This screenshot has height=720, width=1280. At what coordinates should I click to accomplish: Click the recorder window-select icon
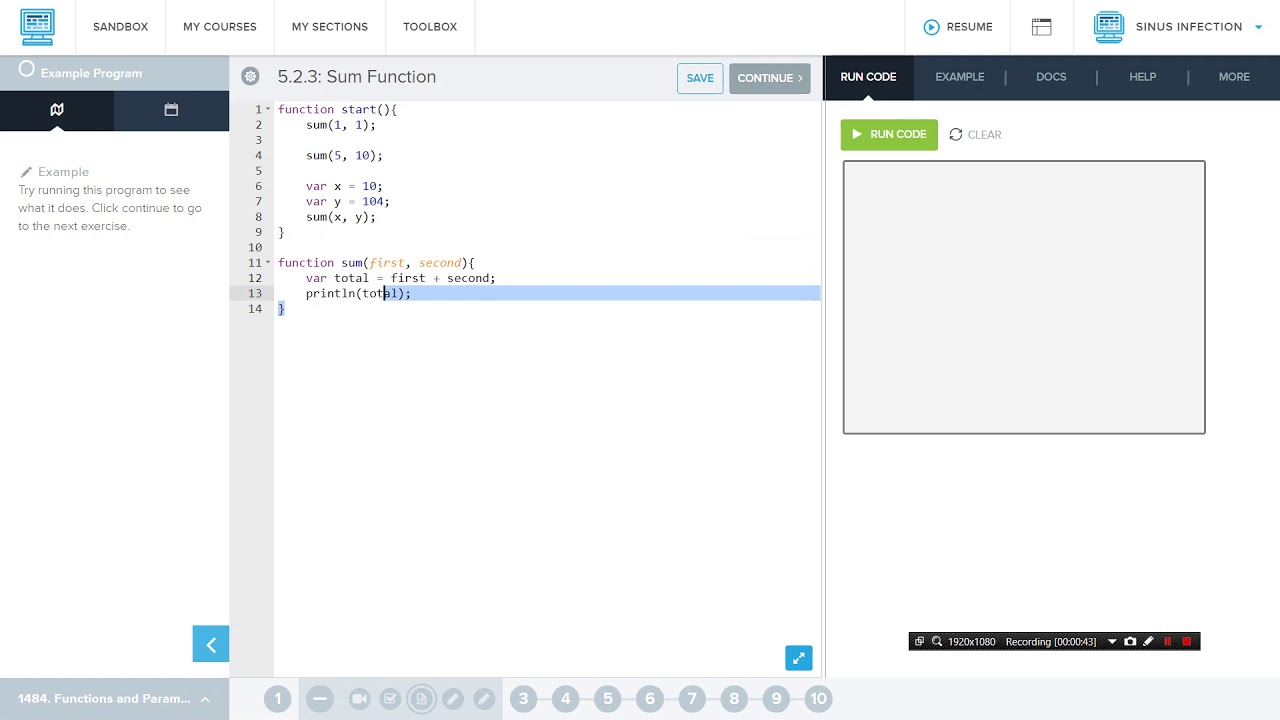pyautogui.click(x=920, y=642)
